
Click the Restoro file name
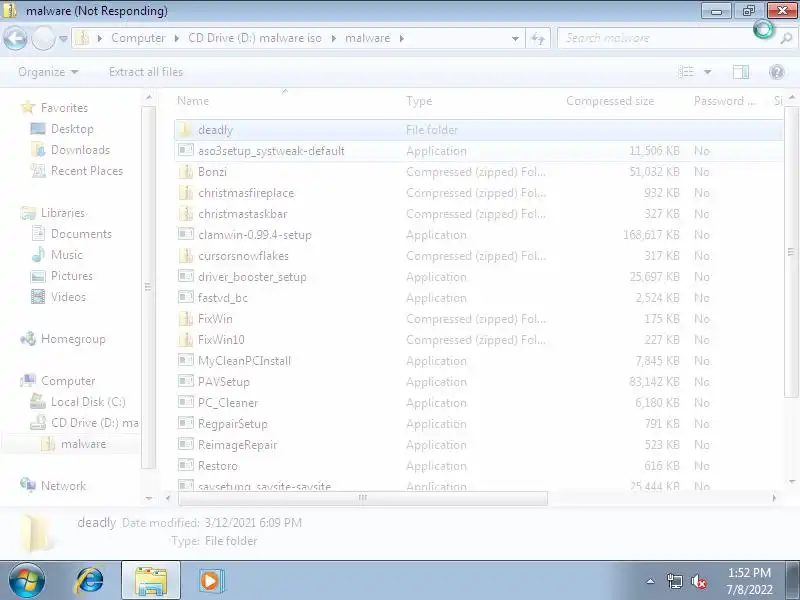click(218, 465)
